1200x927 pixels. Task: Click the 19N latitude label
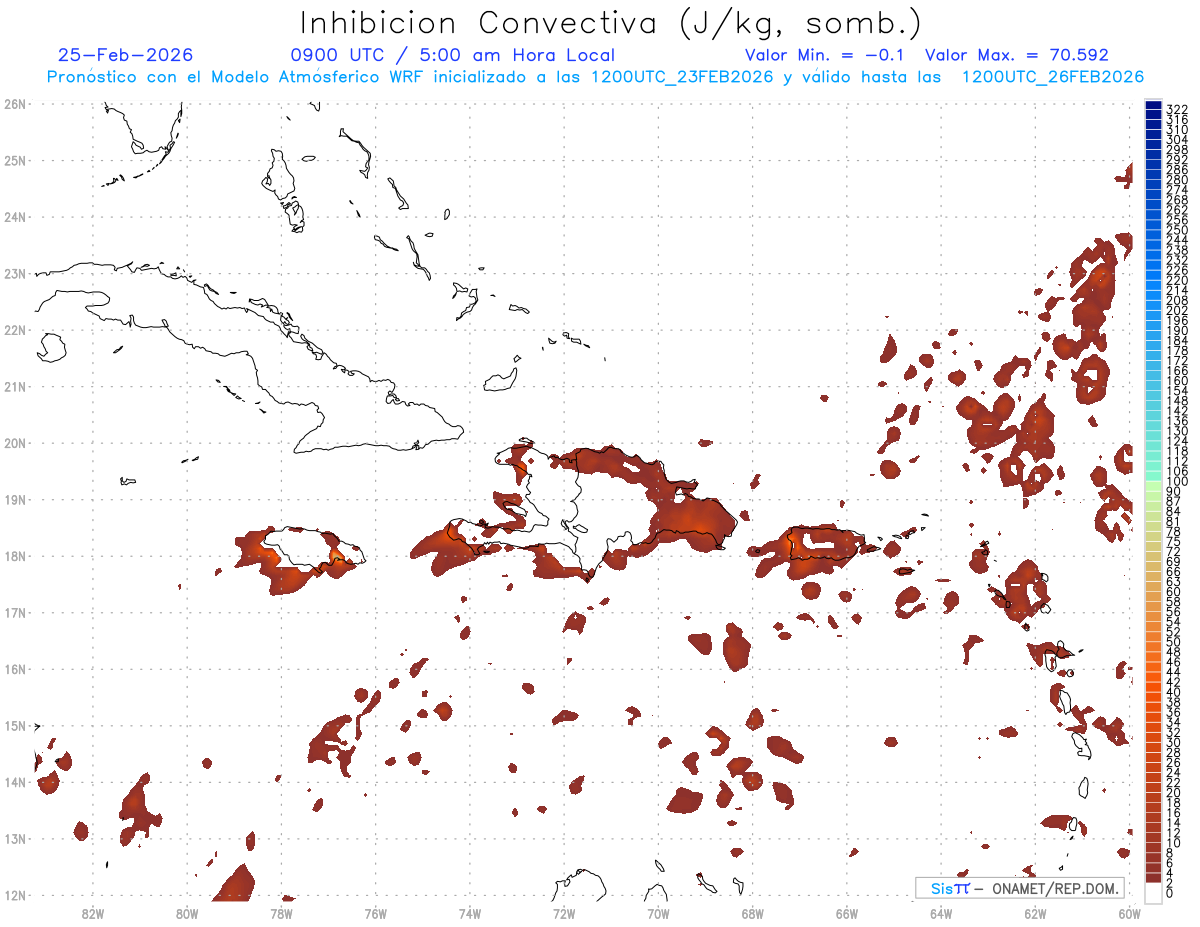14,499
